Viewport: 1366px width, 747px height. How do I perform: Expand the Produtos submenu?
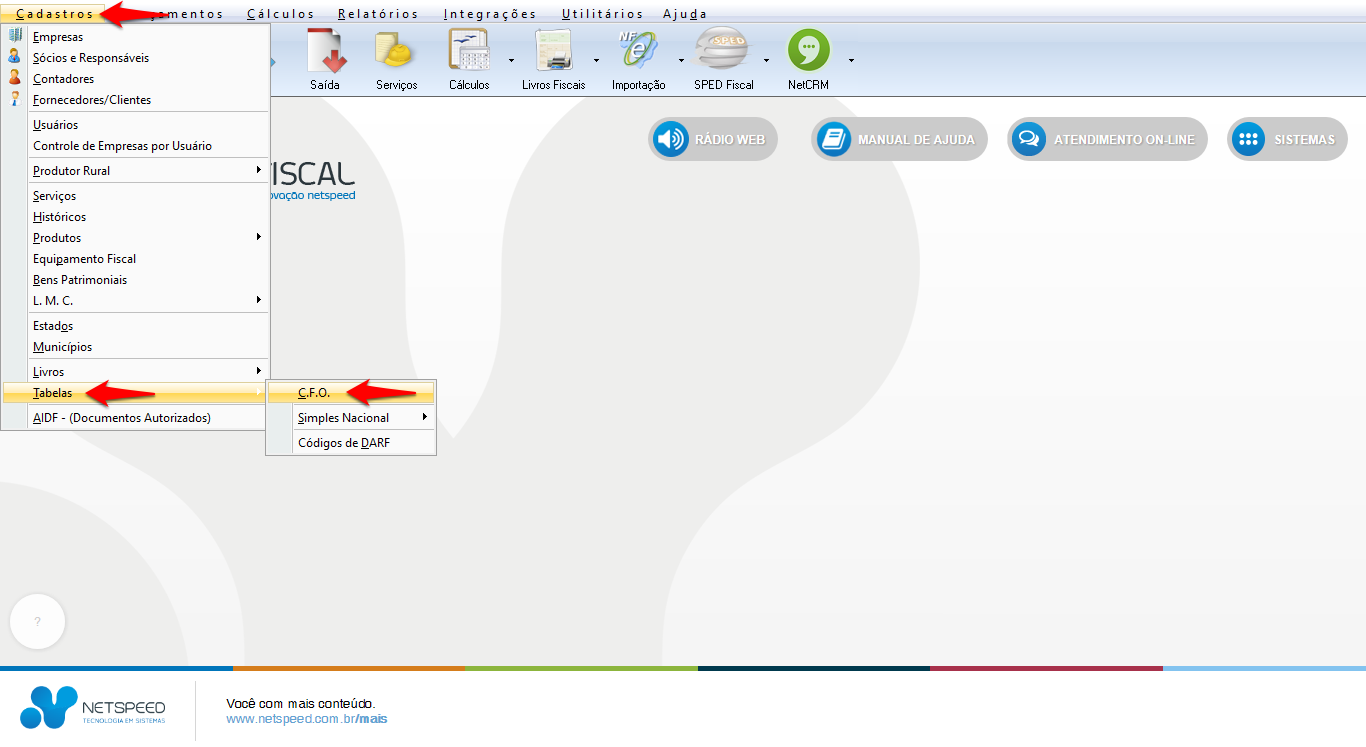point(136,237)
